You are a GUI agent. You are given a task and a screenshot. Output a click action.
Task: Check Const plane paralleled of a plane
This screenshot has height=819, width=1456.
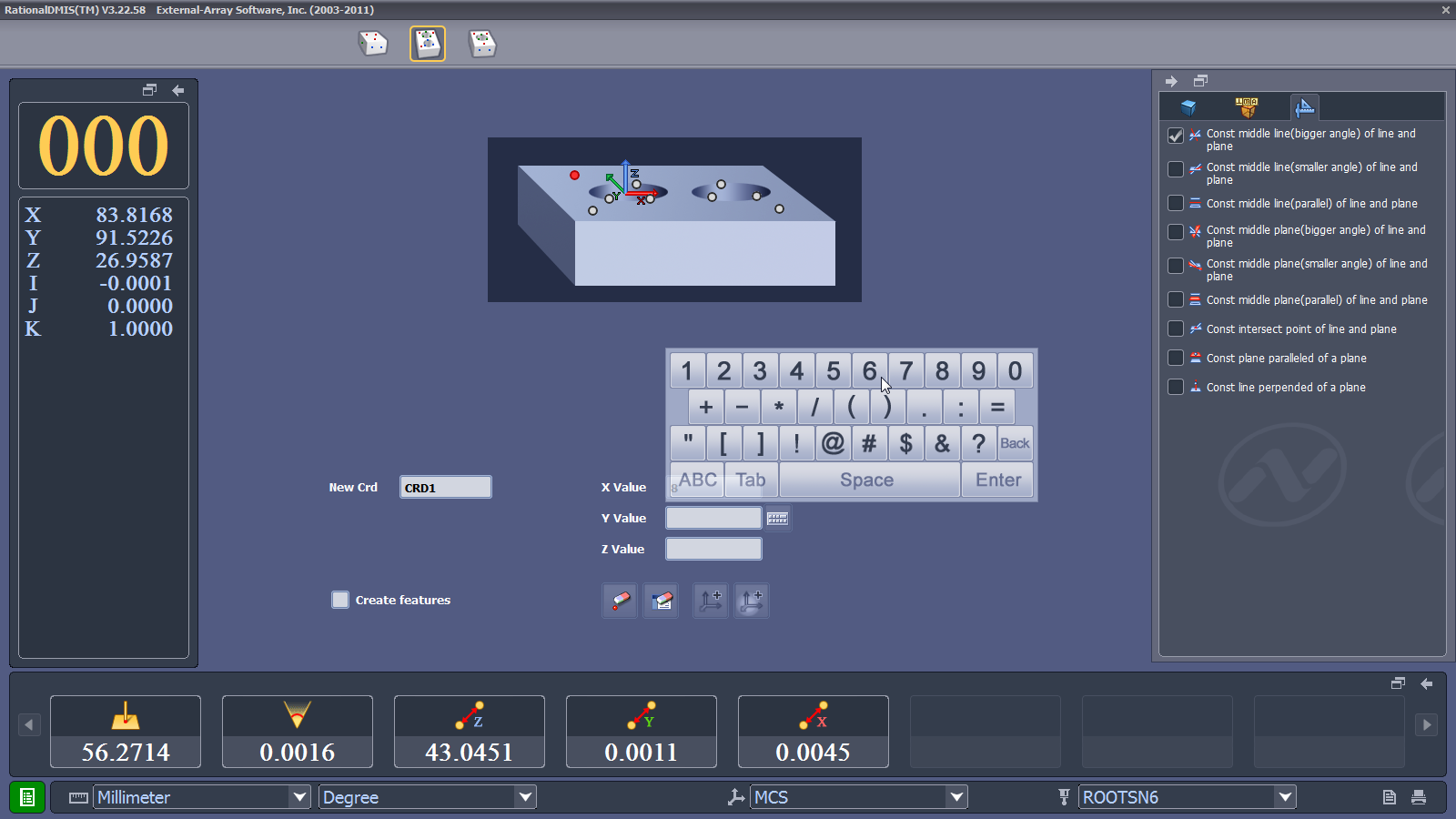(1176, 359)
